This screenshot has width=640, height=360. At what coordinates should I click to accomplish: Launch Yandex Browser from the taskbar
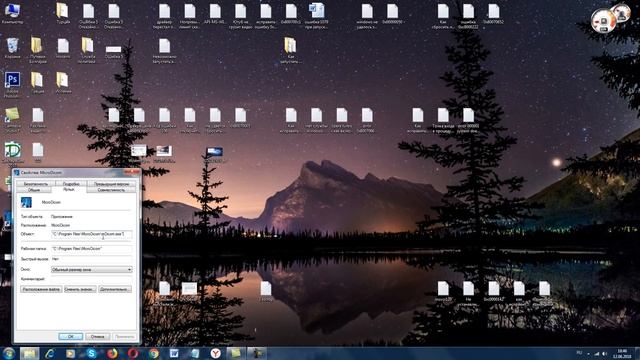point(216,353)
